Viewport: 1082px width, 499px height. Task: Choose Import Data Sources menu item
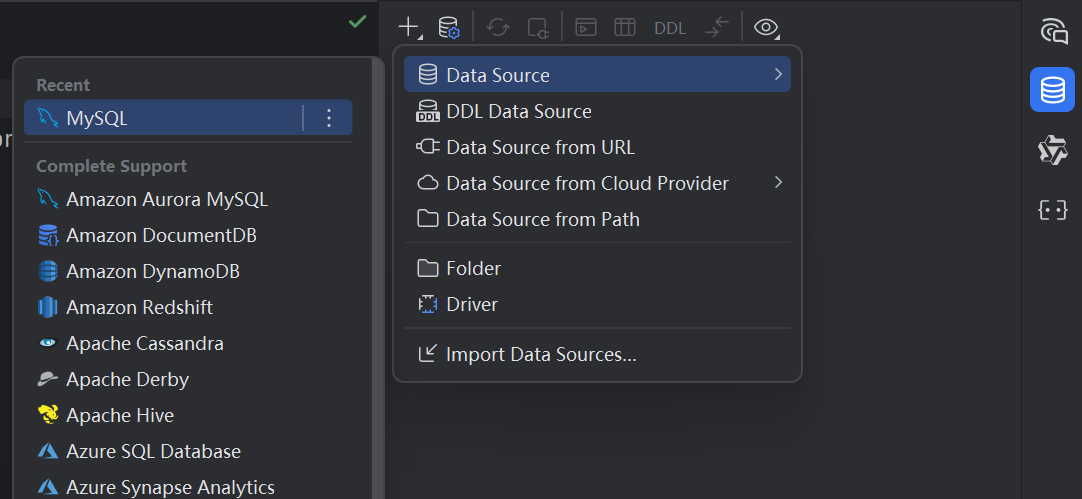tap(597, 354)
